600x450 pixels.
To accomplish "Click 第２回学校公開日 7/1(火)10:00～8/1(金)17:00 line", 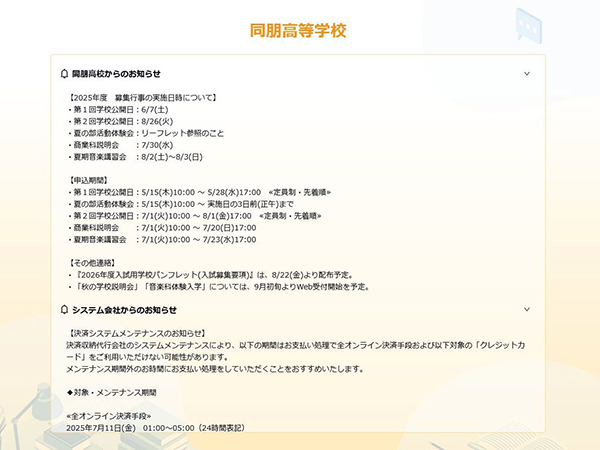I will (x=195, y=216).
